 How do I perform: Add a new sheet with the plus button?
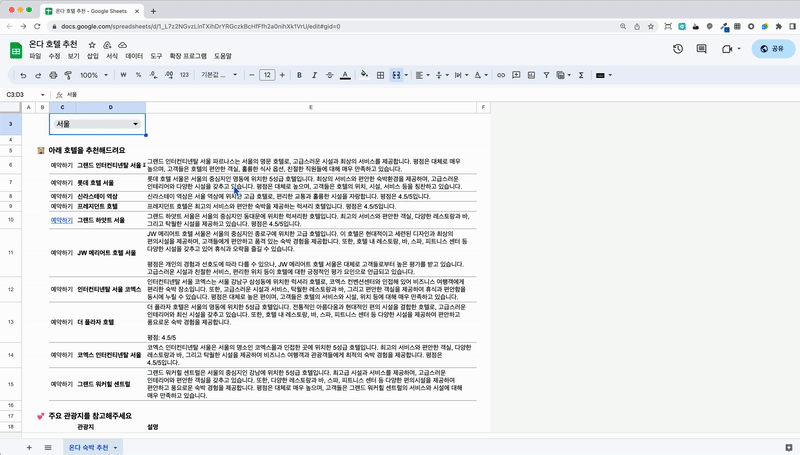(29, 447)
